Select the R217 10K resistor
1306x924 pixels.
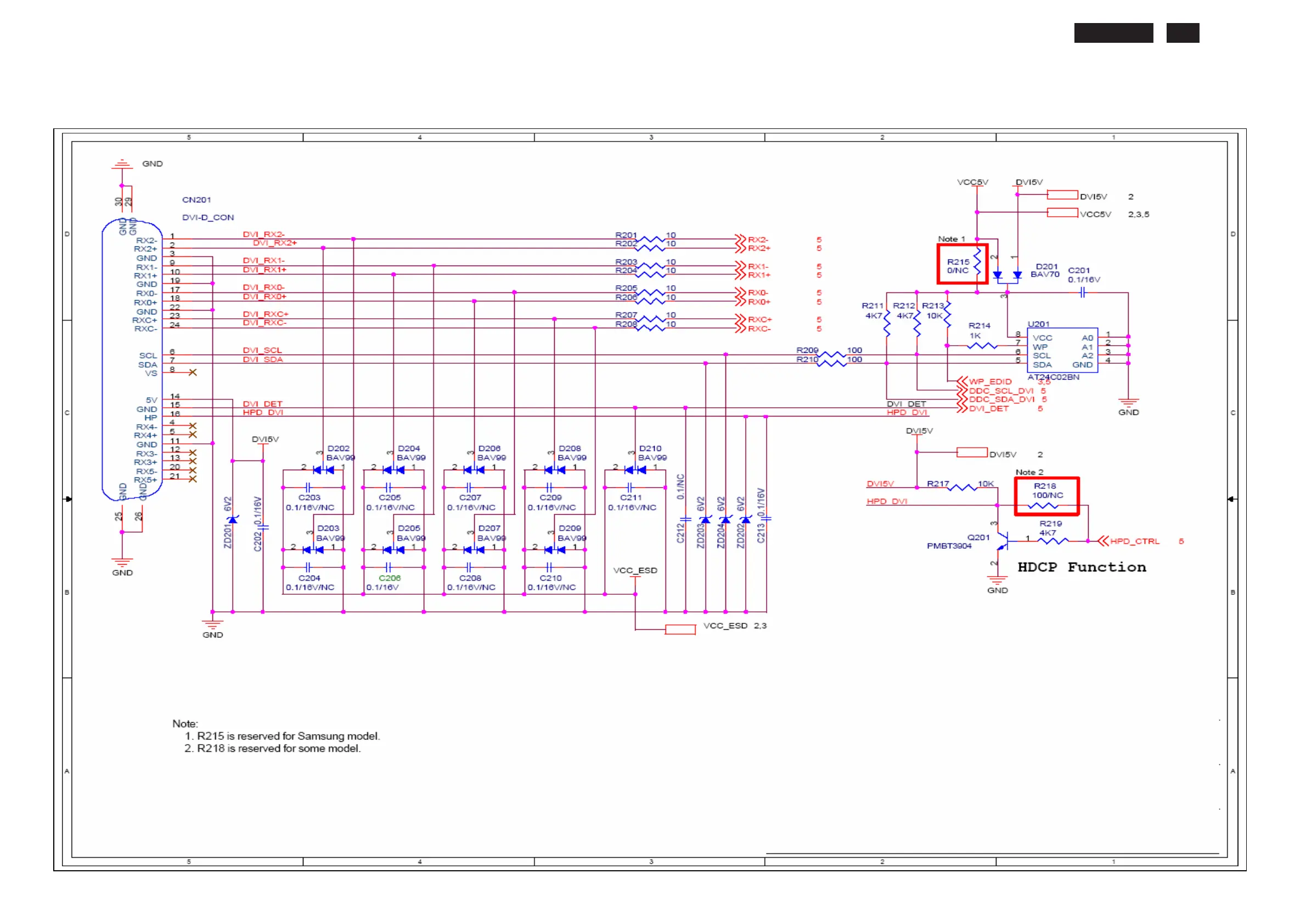(962, 487)
